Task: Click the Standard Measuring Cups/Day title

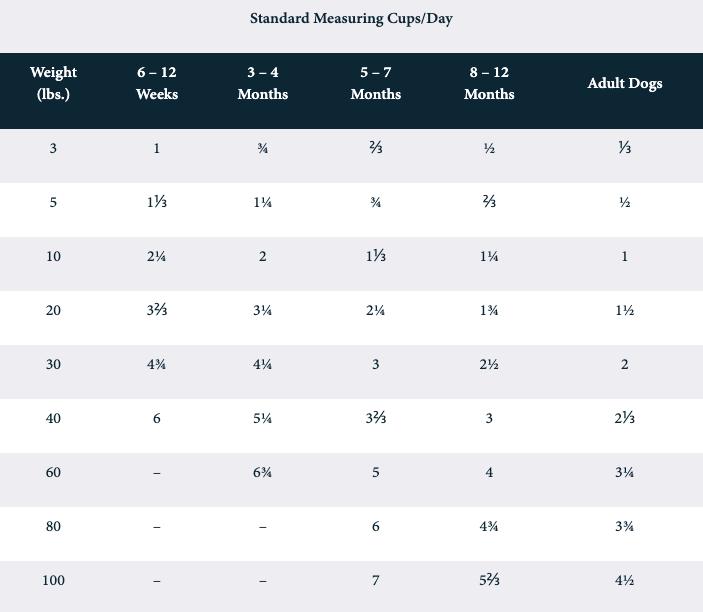Action: 351,19
